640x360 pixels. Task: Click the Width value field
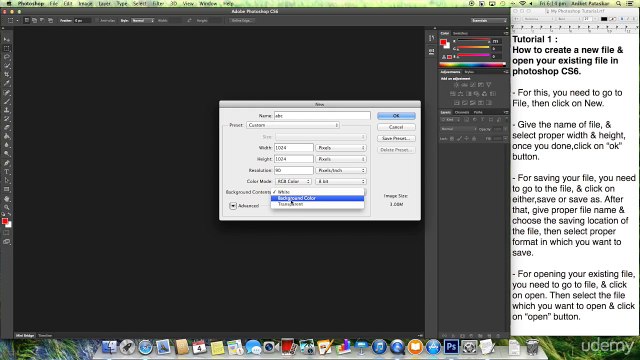click(x=293, y=148)
